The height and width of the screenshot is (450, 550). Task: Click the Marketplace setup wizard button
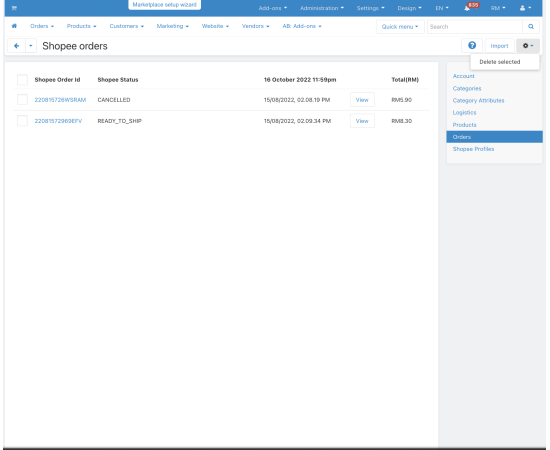click(165, 5)
